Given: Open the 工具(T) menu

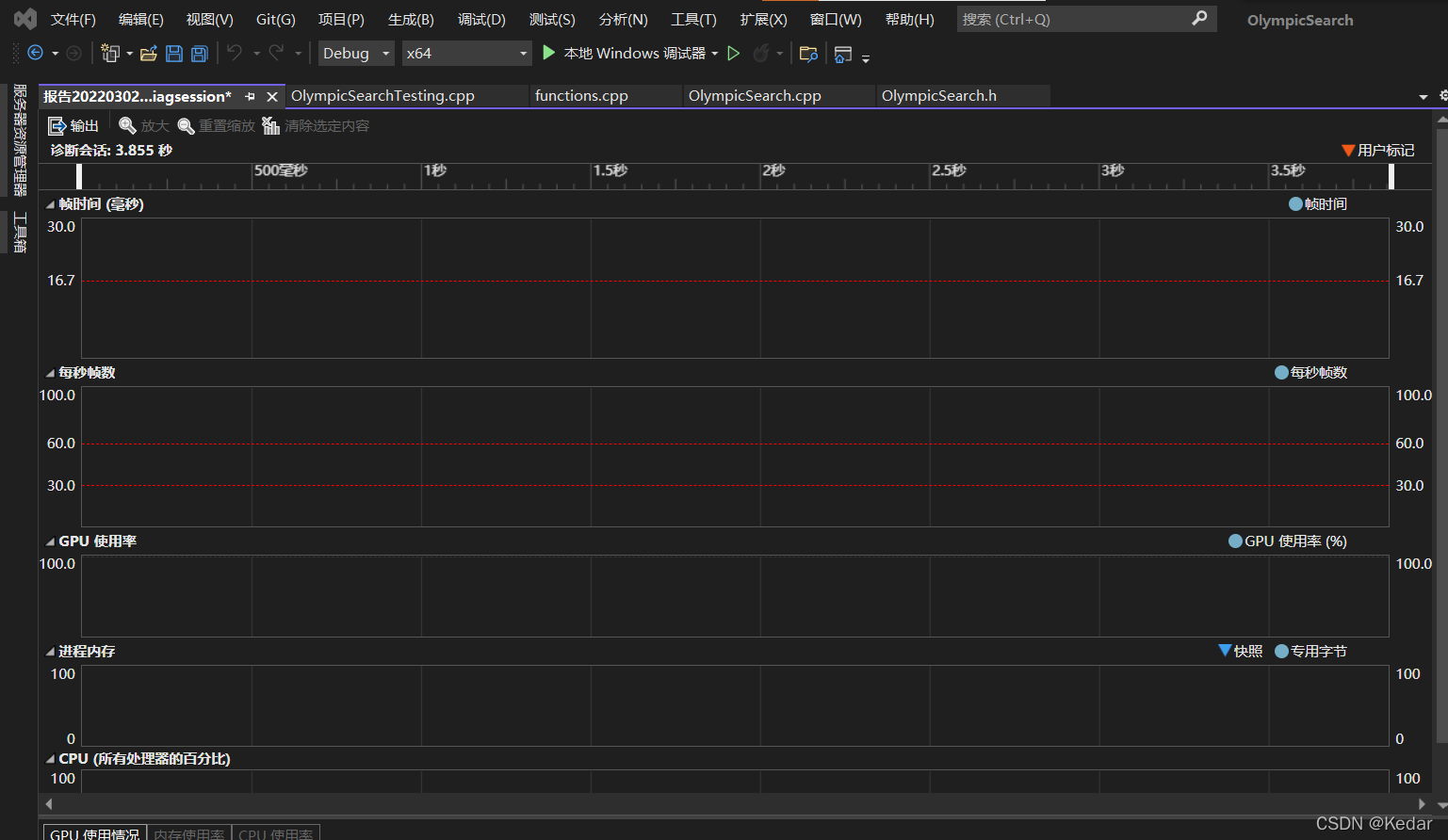Looking at the screenshot, I should pos(693,19).
